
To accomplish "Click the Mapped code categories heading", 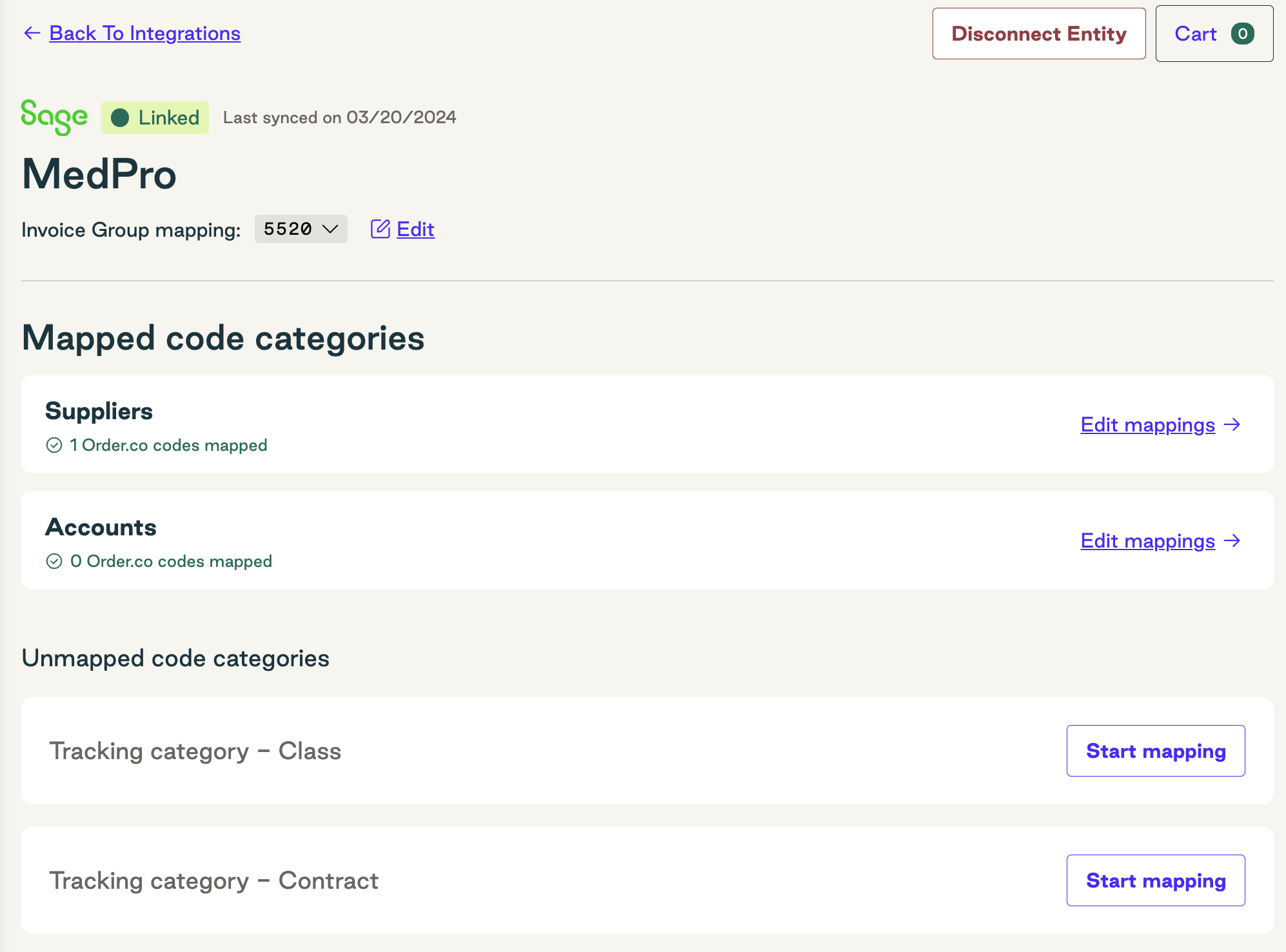I will (x=223, y=338).
